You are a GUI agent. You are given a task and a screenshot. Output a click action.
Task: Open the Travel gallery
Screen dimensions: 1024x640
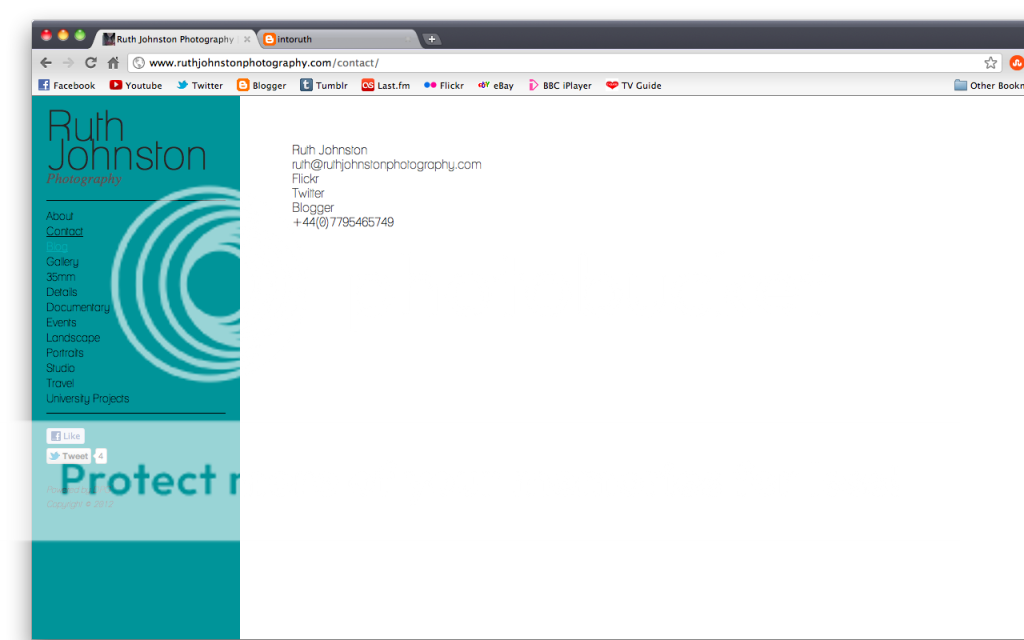[60, 383]
